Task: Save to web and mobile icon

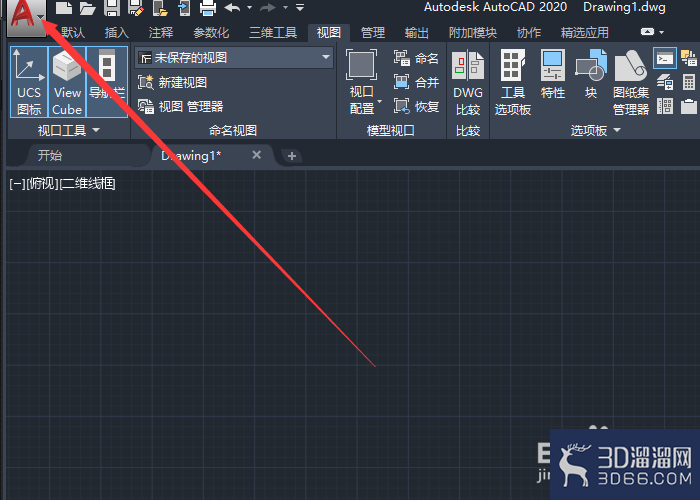Action: [184, 8]
